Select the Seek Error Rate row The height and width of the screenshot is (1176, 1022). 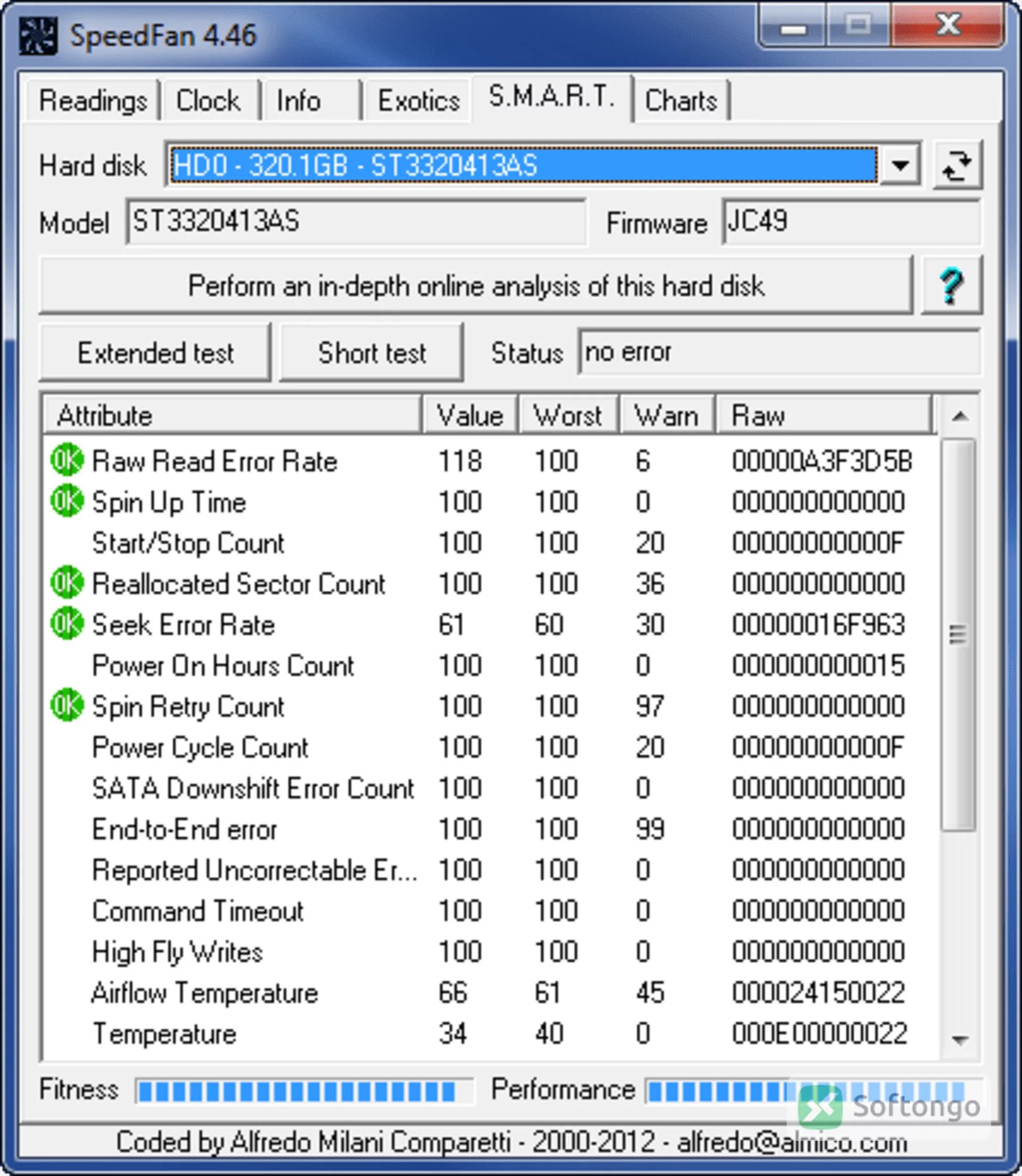coord(490,624)
